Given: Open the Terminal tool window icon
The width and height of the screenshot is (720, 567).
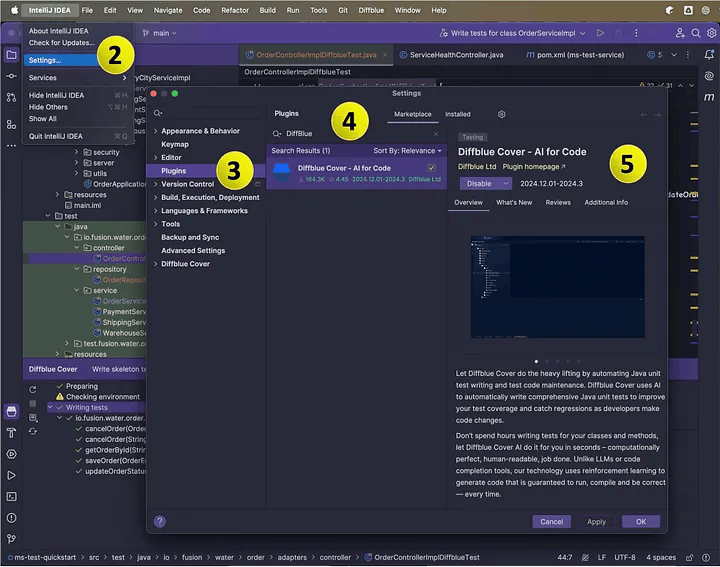Looking at the screenshot, I should click(x=11, y=496).
